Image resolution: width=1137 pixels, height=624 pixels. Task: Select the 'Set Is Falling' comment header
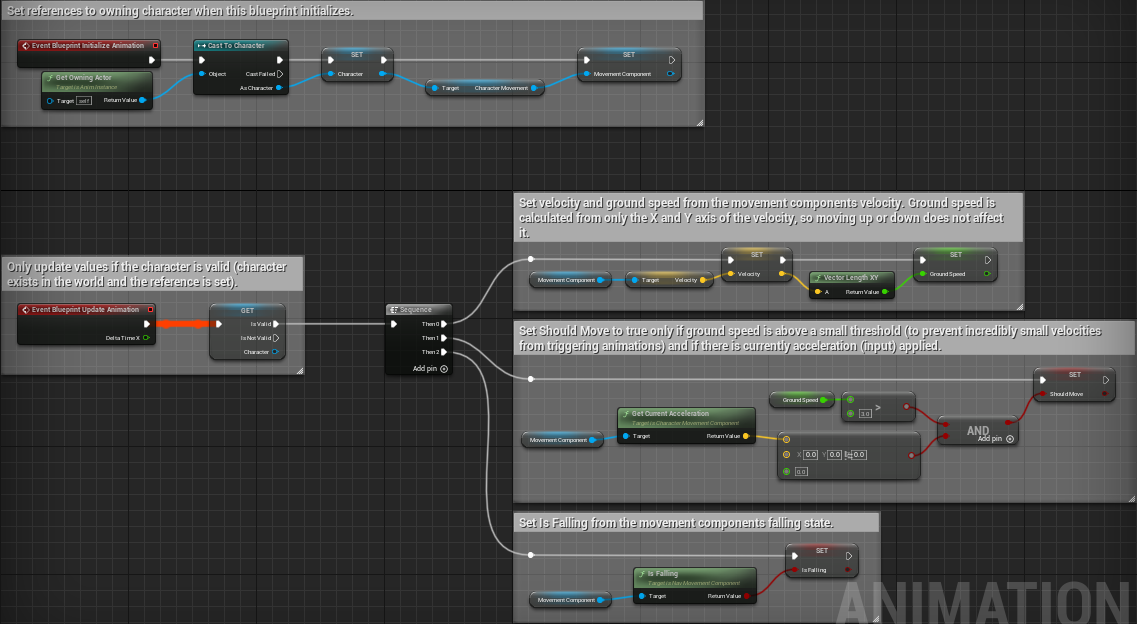(696, 523)
